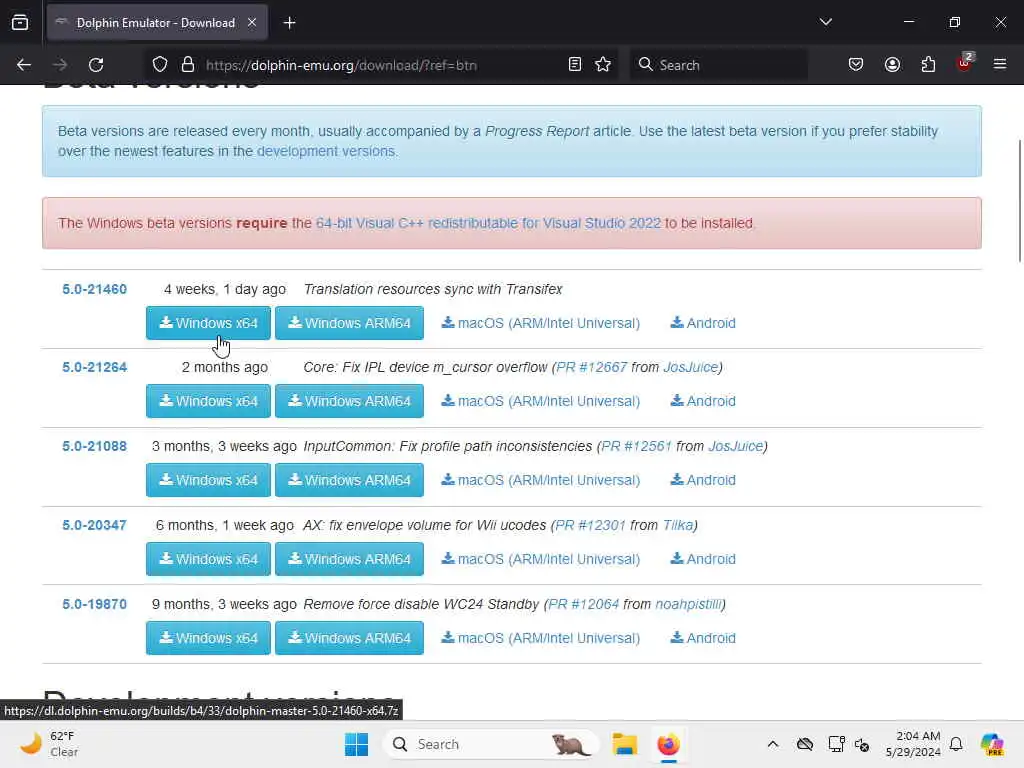The image size is (1024, 768).
Task: Download 5.0-20347 Windows x64 build
Action: click(x=208, y=559)
